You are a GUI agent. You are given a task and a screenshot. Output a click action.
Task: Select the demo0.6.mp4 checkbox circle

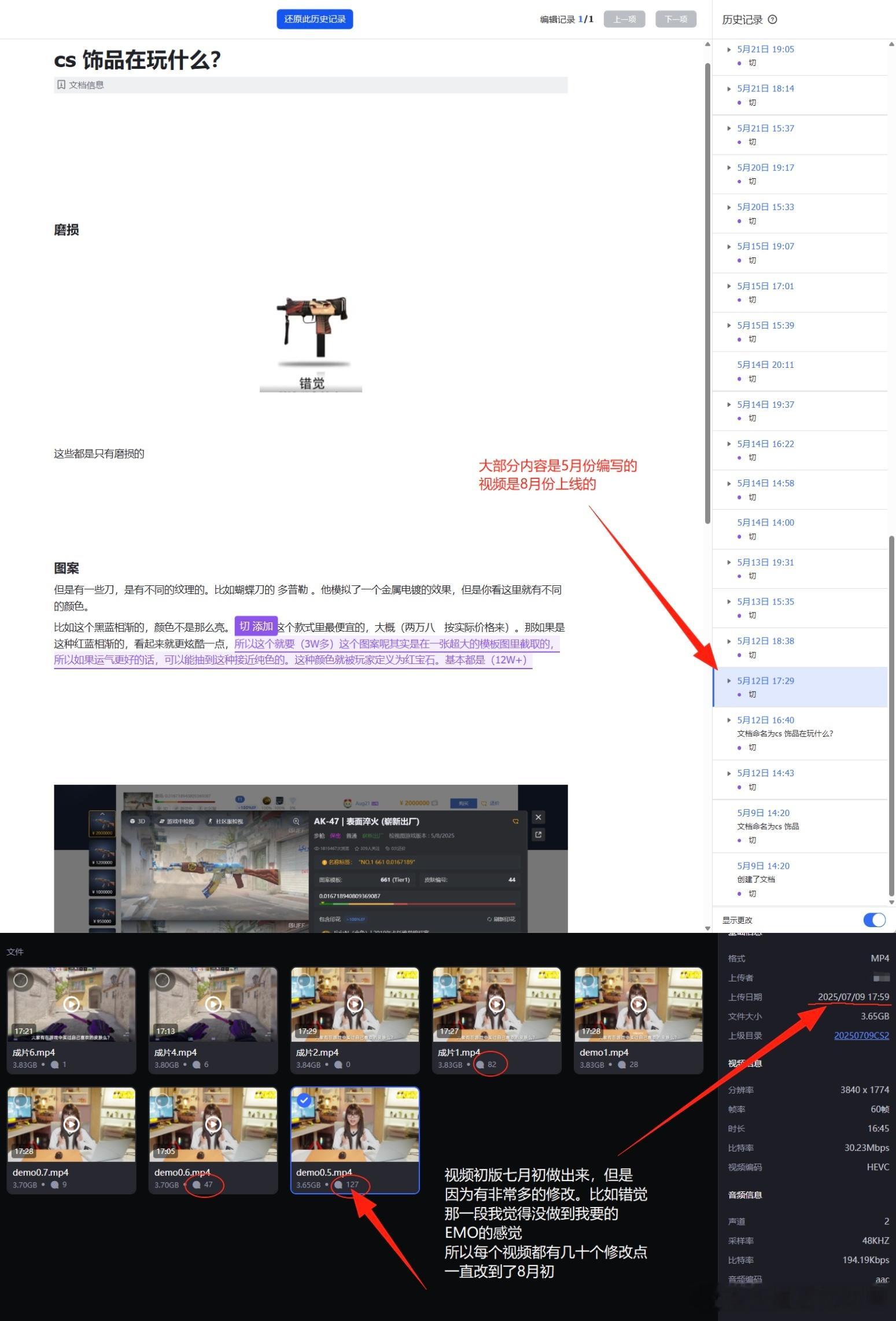tap(163, 1101)
